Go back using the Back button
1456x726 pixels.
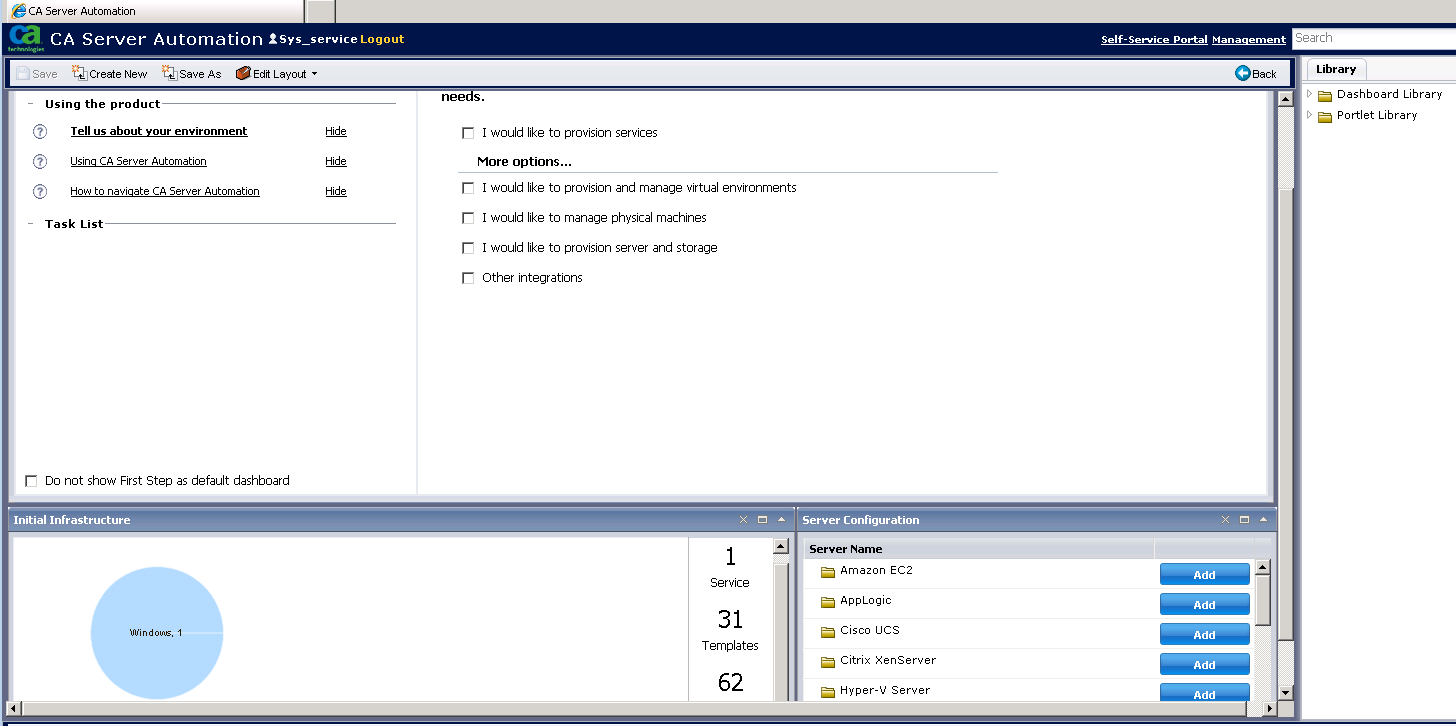(x=1256, y=73)
